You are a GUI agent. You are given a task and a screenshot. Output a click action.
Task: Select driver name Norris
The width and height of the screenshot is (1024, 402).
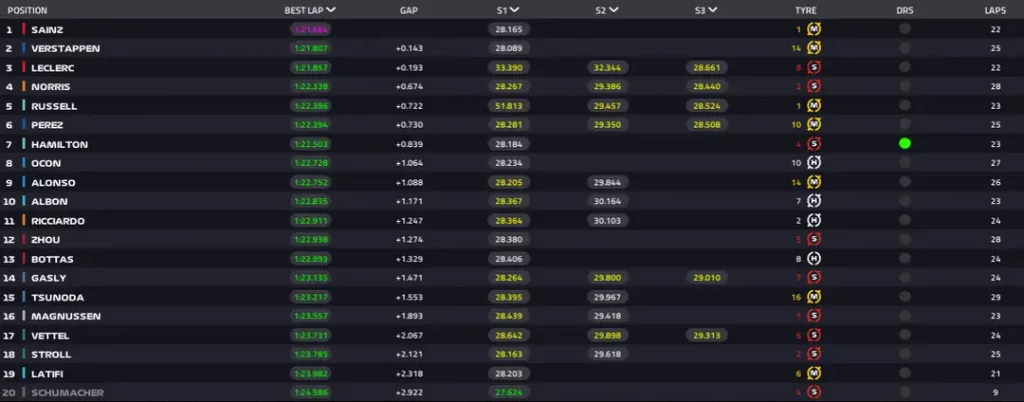coord(50,87)
